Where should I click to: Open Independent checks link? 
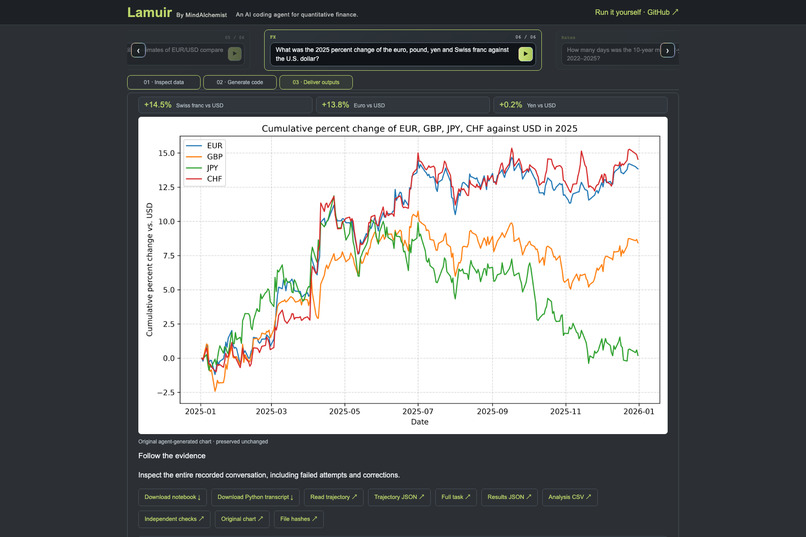(x=174, y=519)
